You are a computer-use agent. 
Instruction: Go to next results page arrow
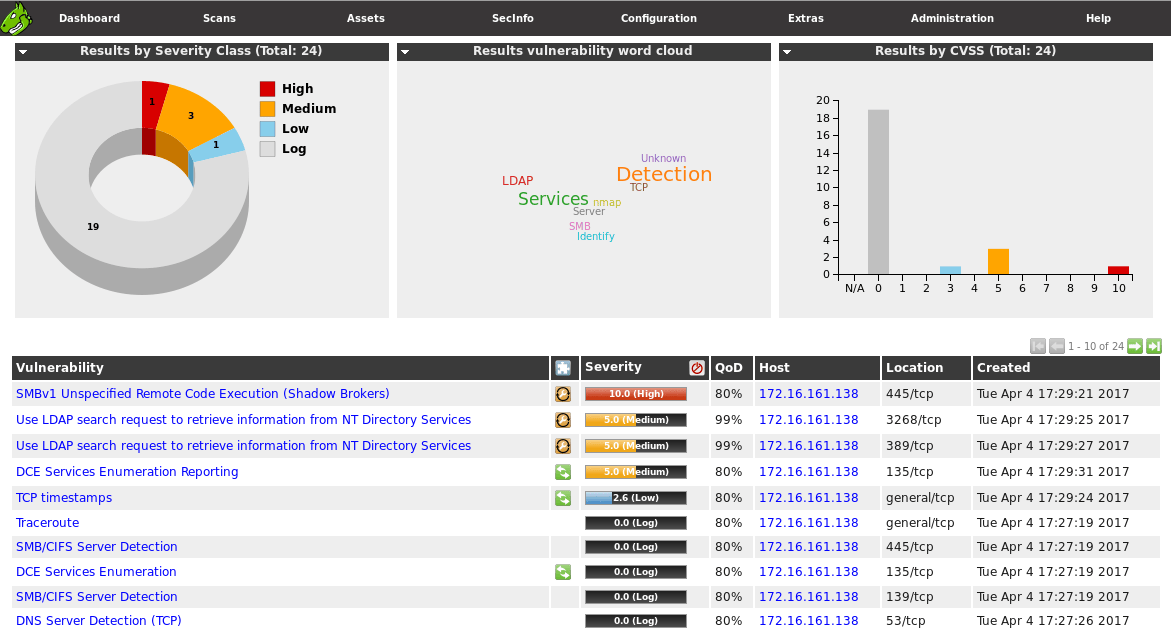(x=1135, y=346)
